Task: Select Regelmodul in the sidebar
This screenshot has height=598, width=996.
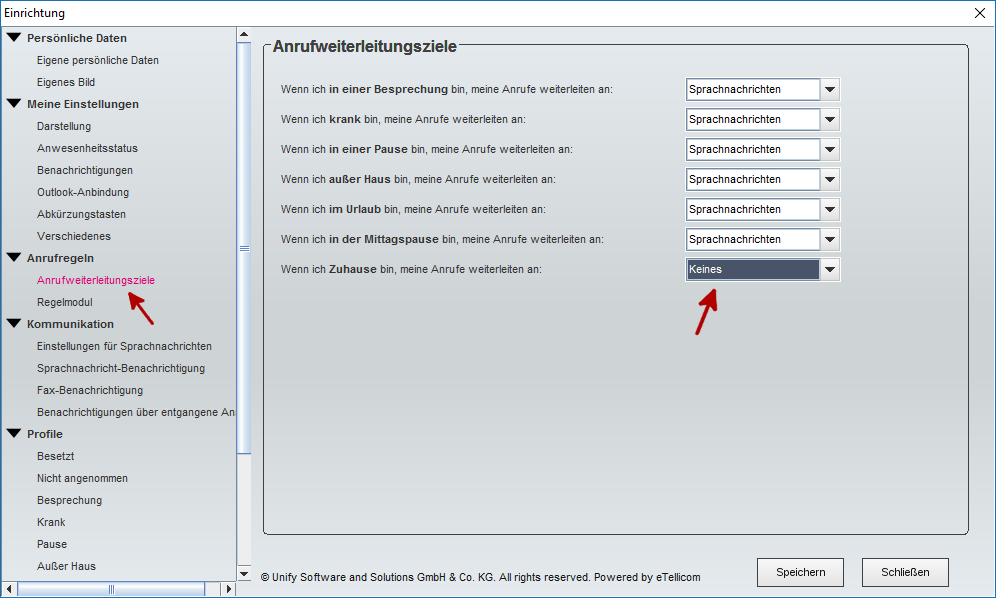Action: 65,302
